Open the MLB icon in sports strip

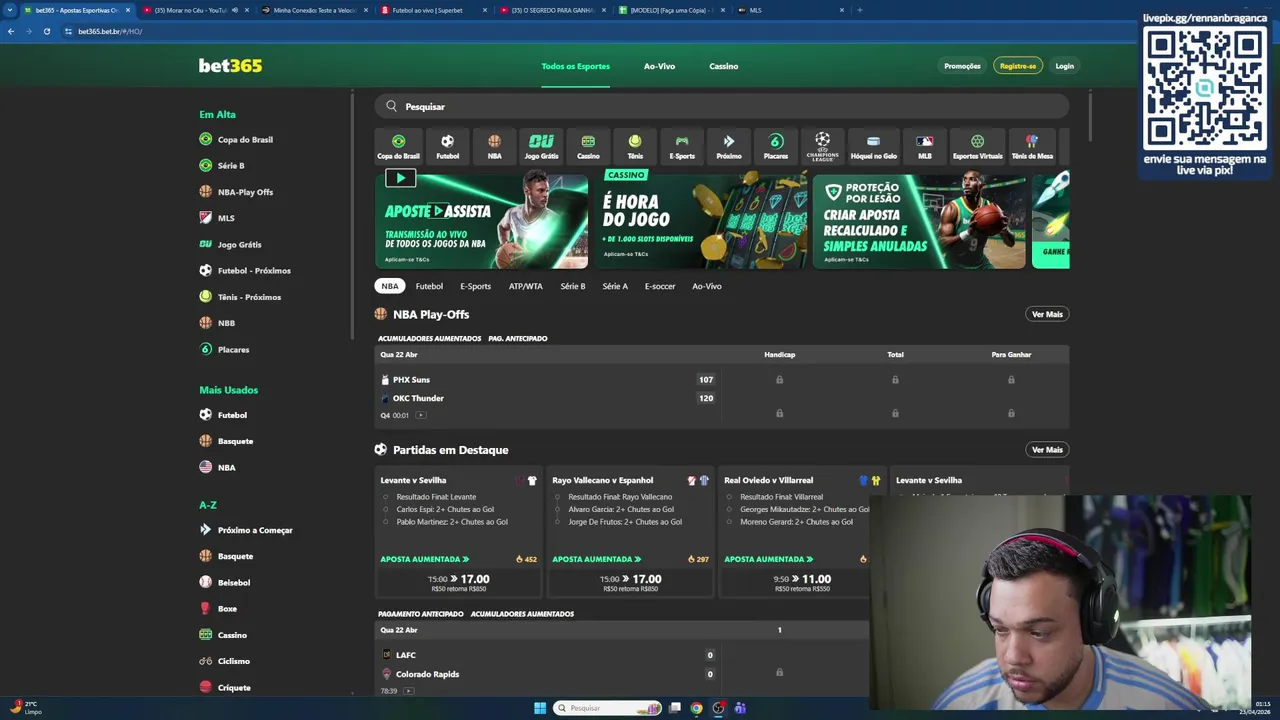[925, 146]
